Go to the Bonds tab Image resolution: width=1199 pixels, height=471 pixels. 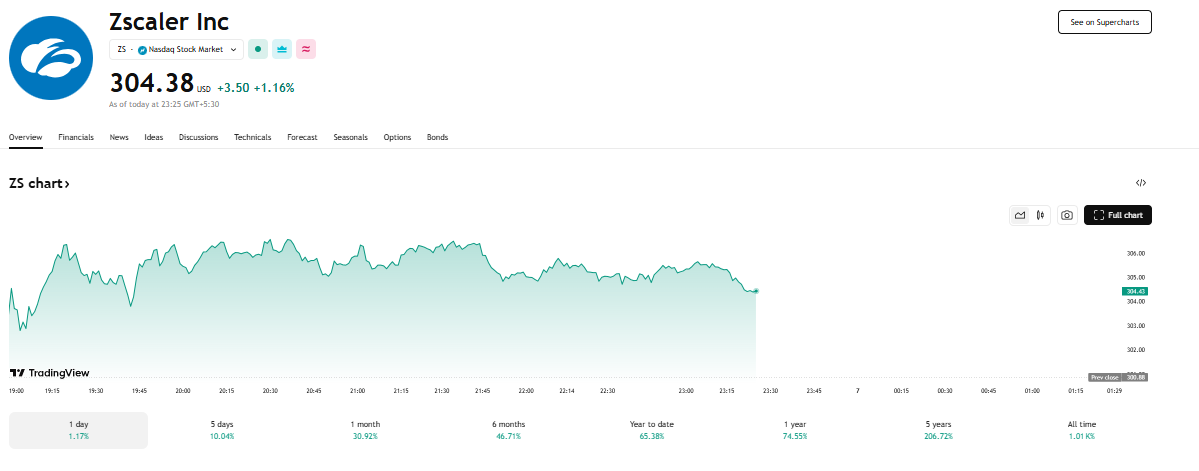click(437, 138)
